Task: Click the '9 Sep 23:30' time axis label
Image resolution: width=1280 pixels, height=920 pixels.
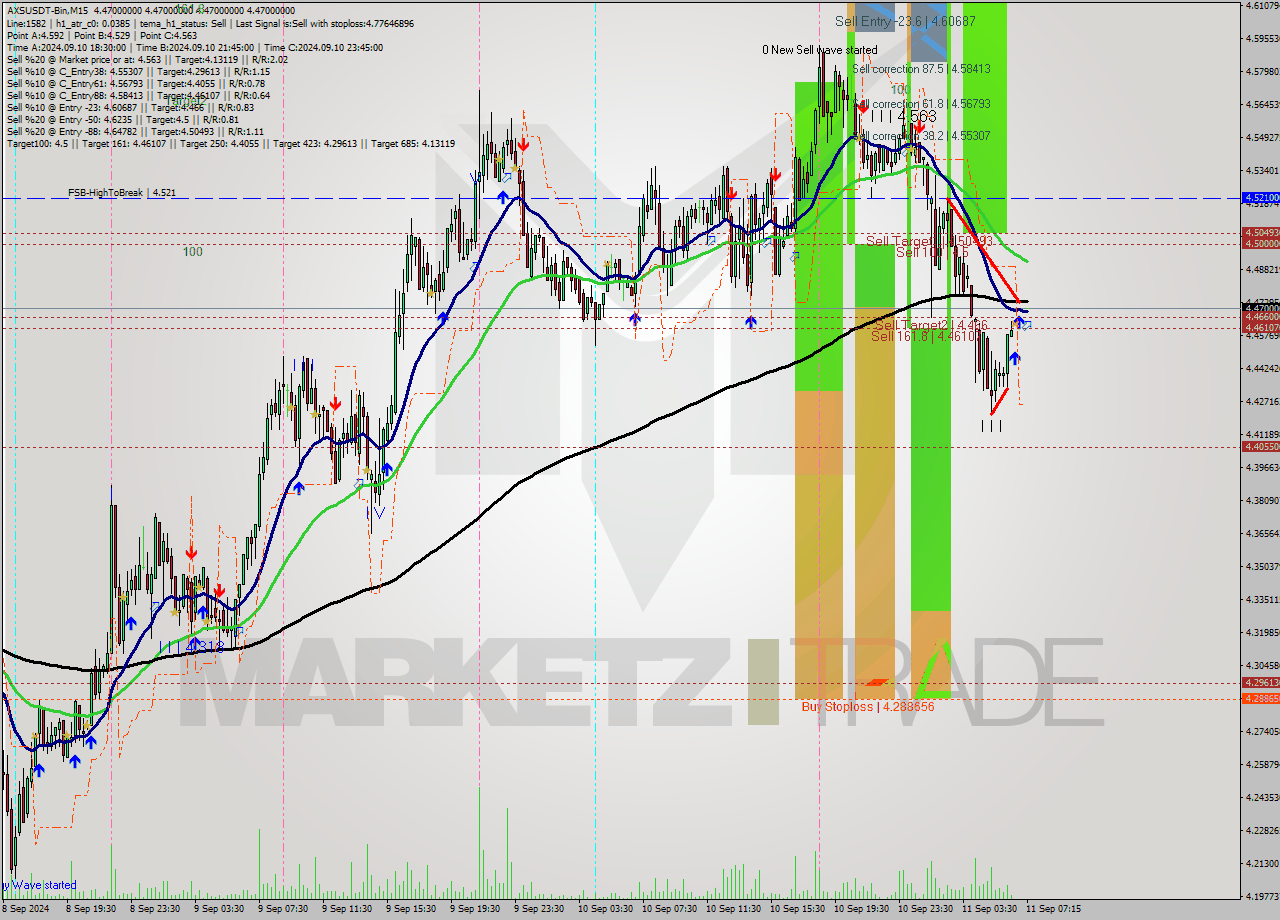Action: coord(538,909)
